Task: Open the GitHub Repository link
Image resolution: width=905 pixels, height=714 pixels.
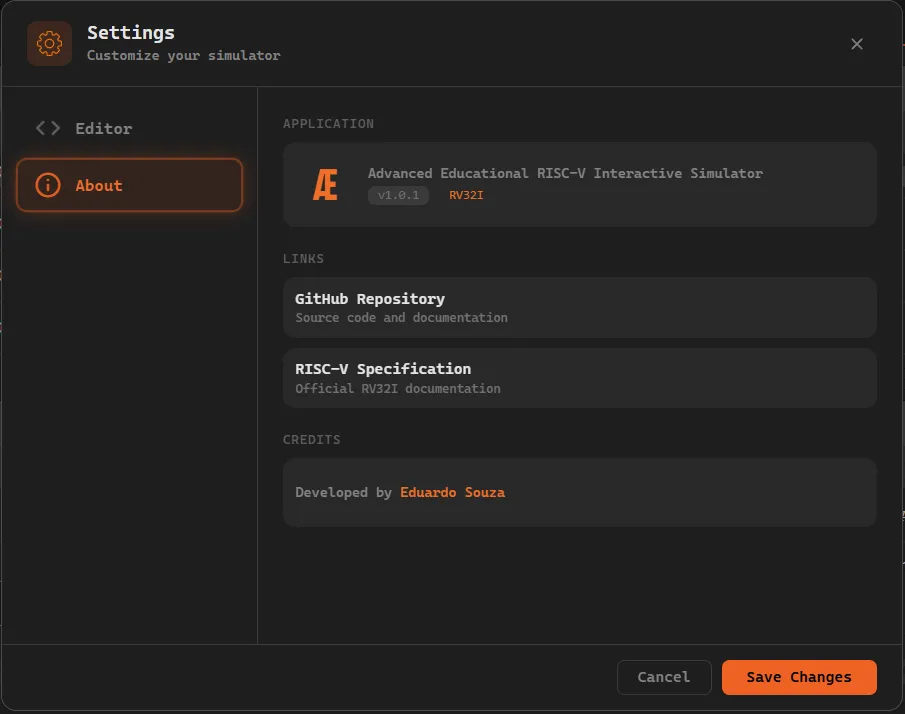Action: [370, 299]
